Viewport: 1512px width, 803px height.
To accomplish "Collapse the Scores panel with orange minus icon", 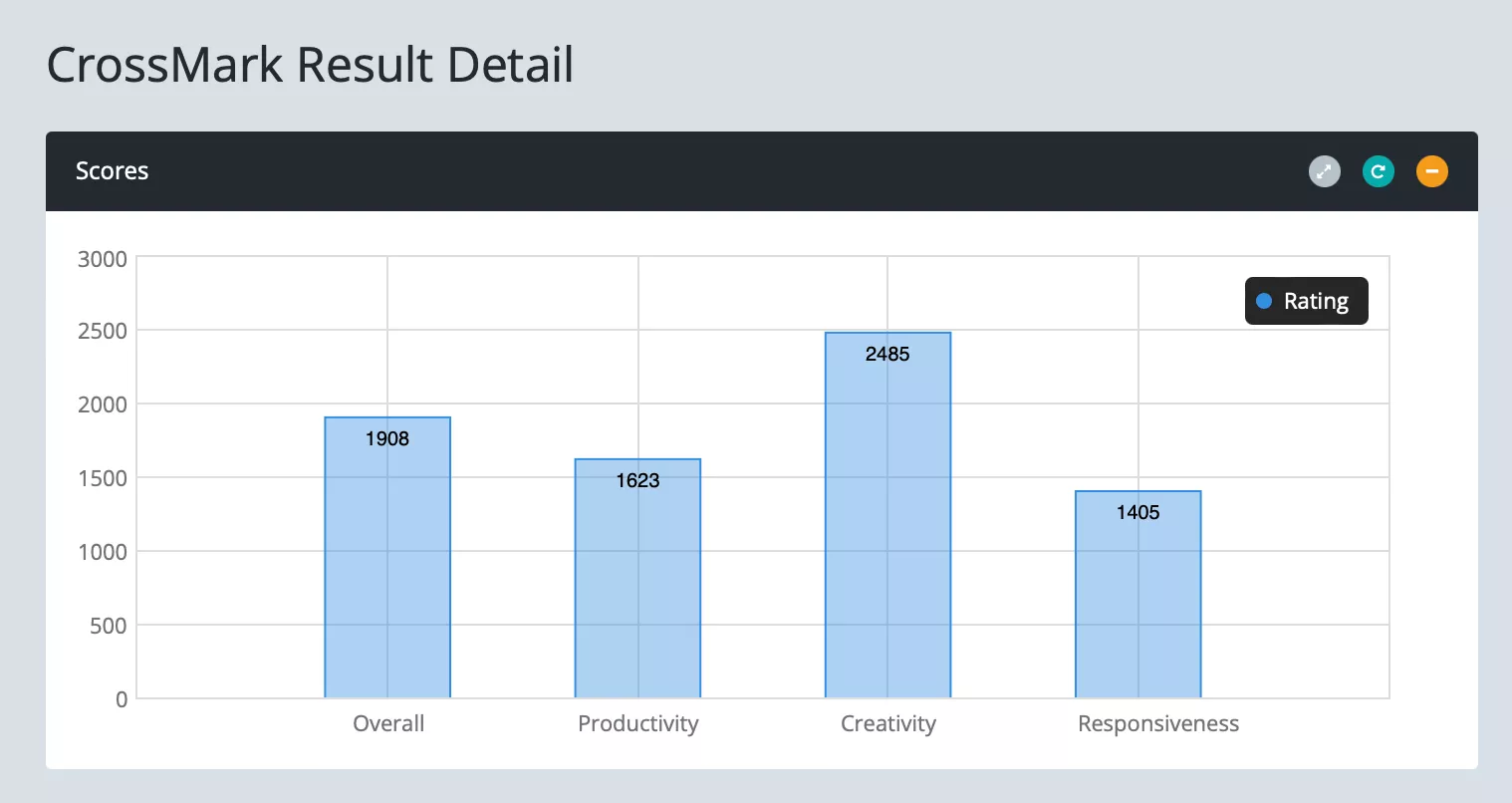I will point(1431,171).
